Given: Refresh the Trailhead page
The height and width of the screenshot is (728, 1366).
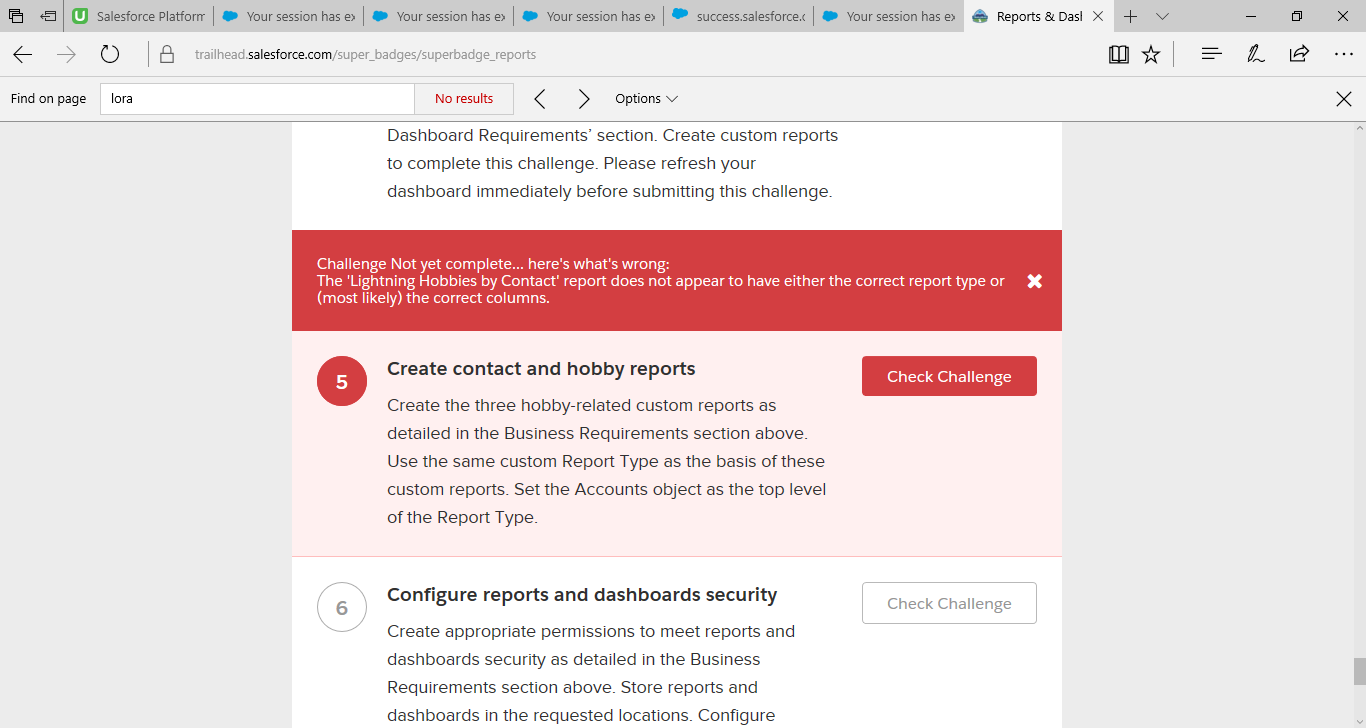Looking at the screenshot, I should pos(110,55).
